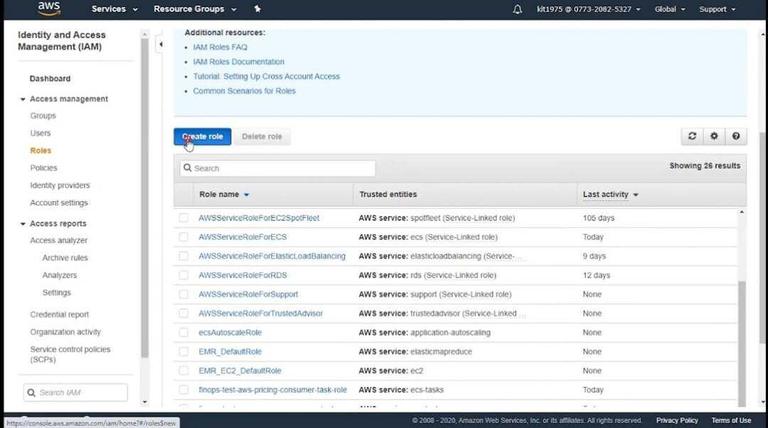768x428 pixels.
Task: Click the "Showing 26 results" text
Action: (x=705, y=166)
